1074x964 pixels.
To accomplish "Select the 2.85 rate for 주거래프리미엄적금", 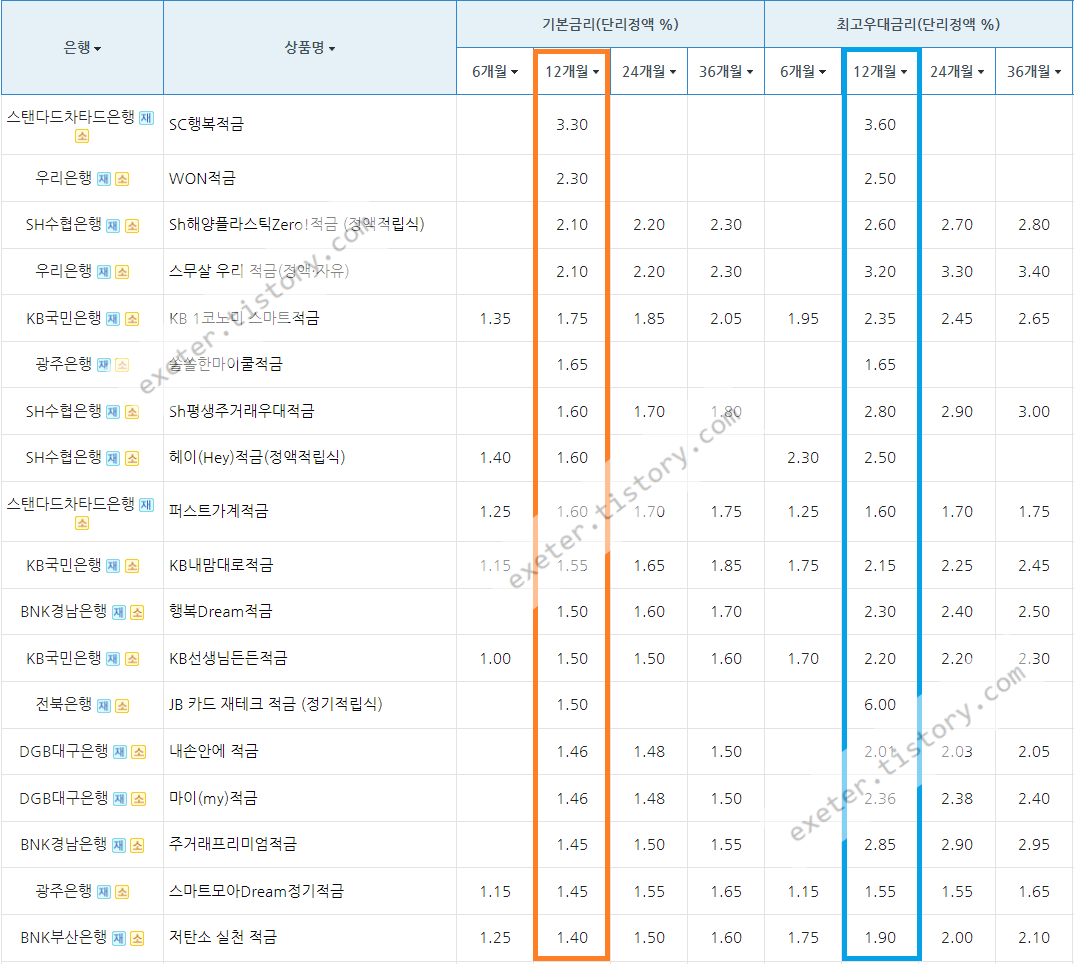I will pyautogui.click(x=880, y=845).
